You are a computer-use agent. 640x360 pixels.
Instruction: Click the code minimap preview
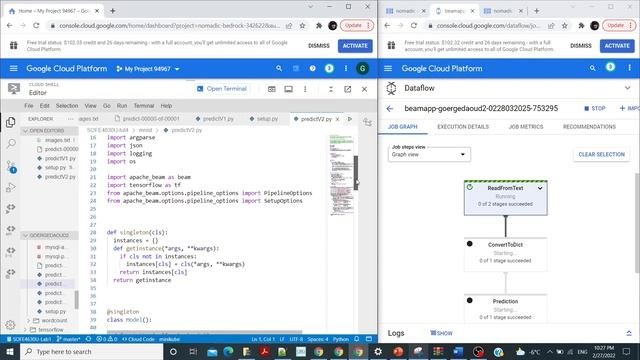pos(341,176)
